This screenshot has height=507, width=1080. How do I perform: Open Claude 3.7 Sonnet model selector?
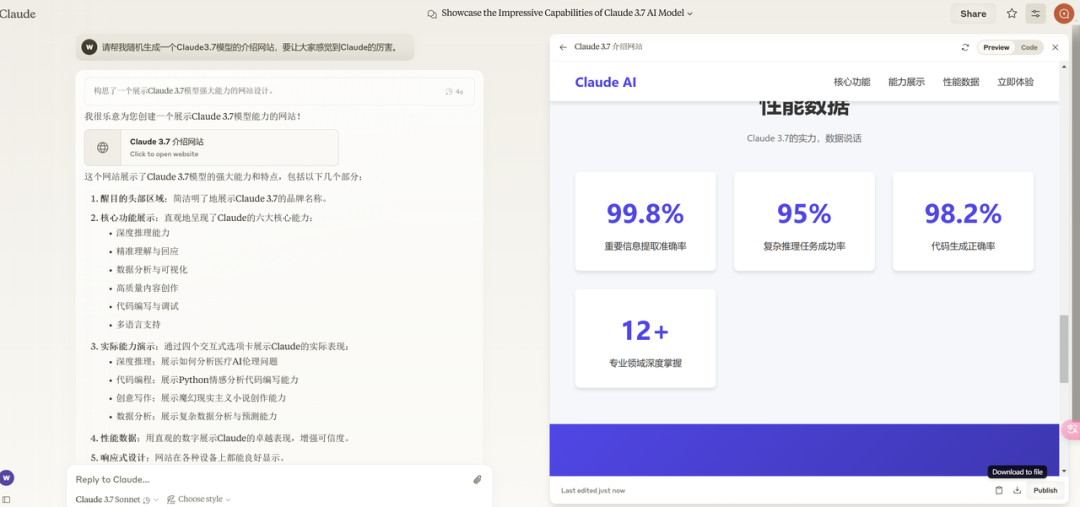116,499
